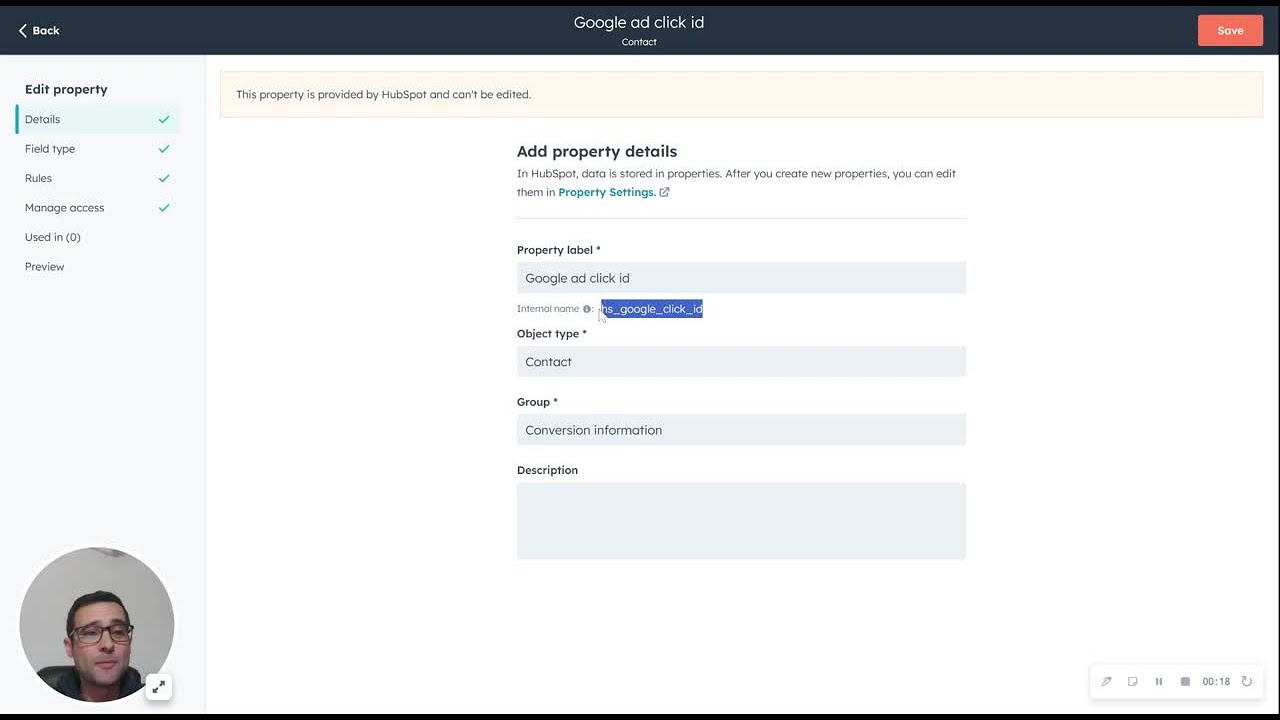Click the Description text area
Image resolution: width=1280 pixels, height=720 pixels.
[x=741, y=521]
